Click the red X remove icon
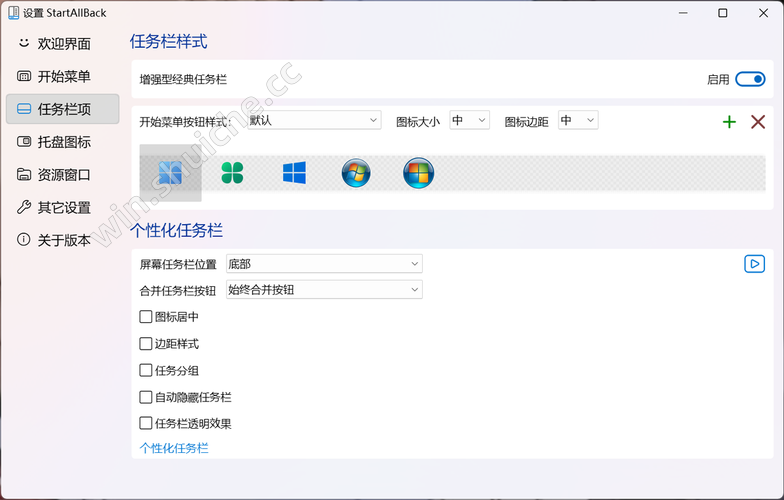This screenshot has height=500, width=784. point(758,122)
